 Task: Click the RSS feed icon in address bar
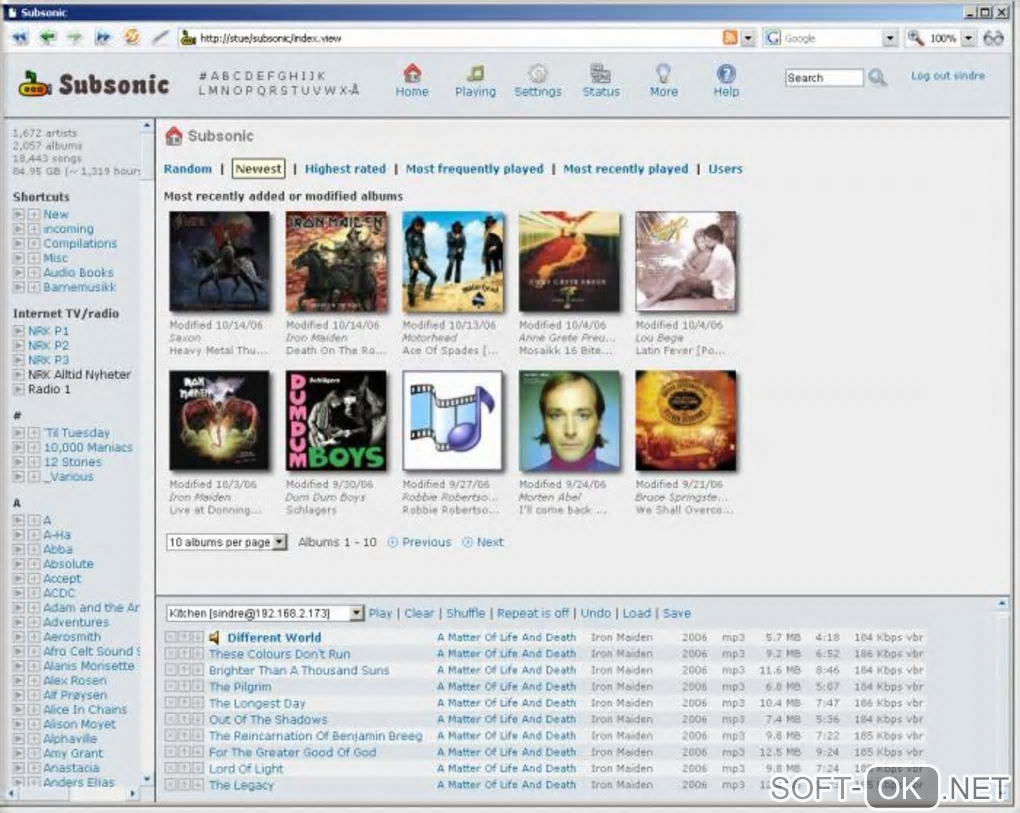click(x=731, y=38)
